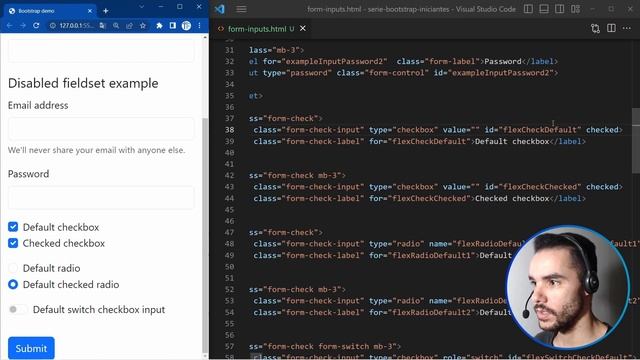640x360 pixels.
Task: Open VS Code hamburger application menu
Action: point(241,9)
